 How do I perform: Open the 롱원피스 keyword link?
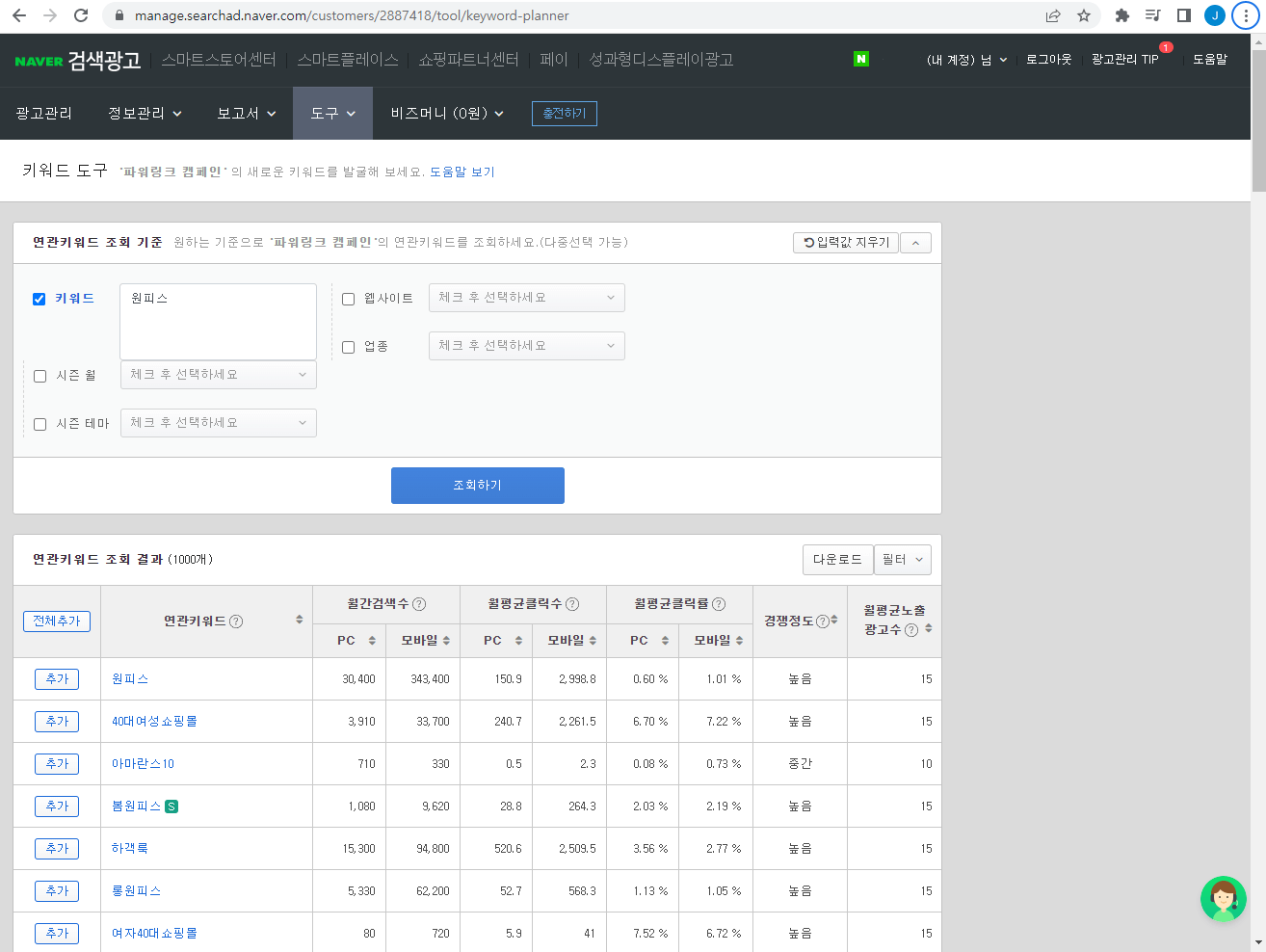pos(136,891)
